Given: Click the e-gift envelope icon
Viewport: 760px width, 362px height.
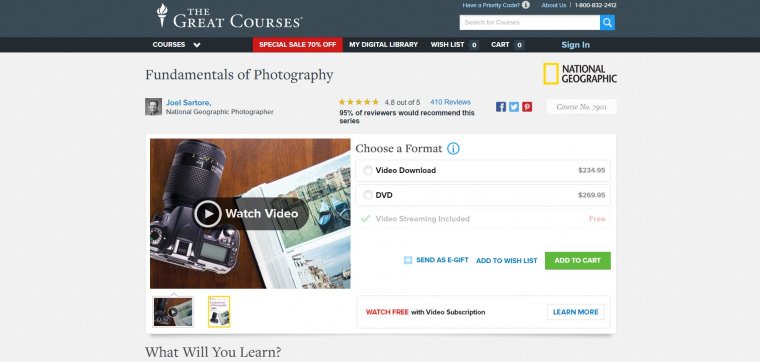Looking at the screenshot, I should pyautogui.click(x=408, y=260).
